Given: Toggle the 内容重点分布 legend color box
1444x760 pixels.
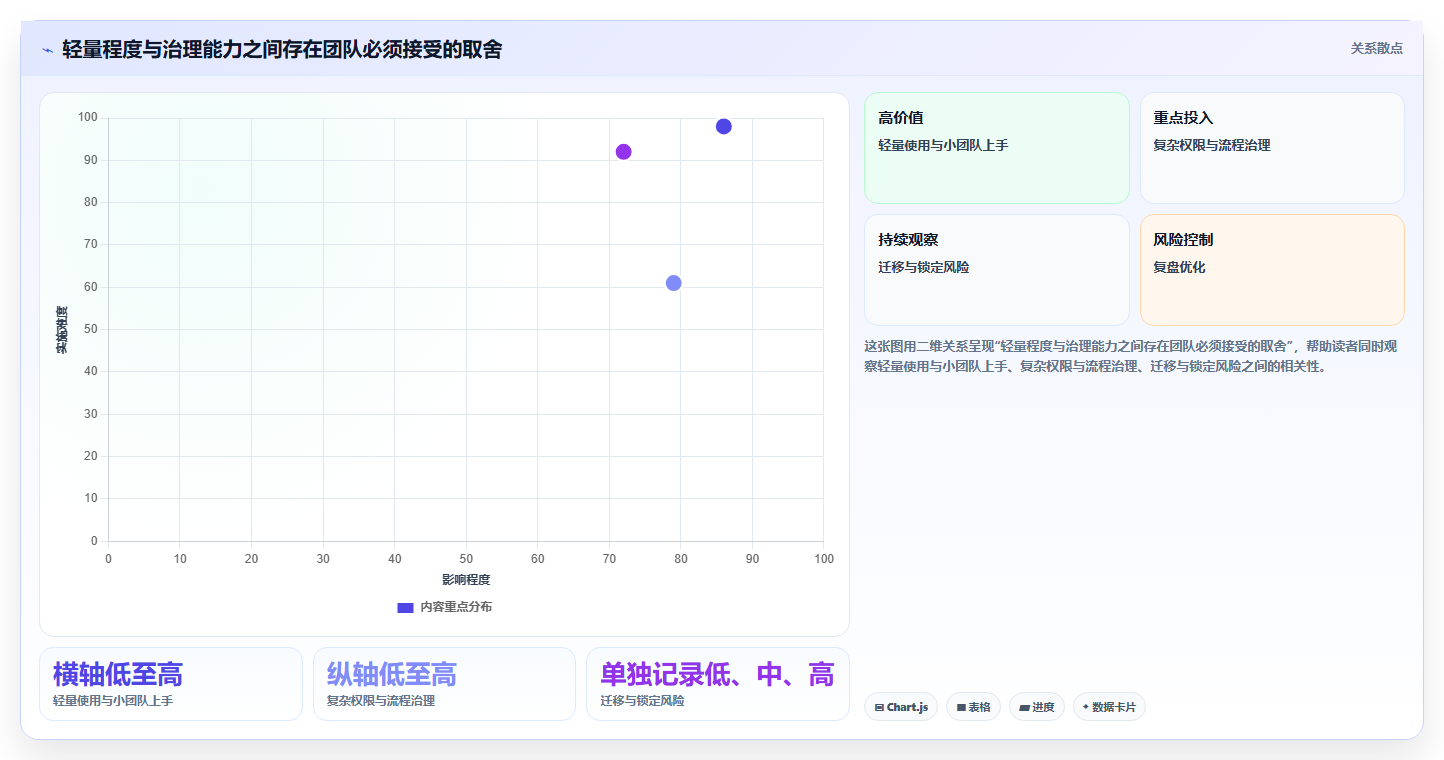Looking at the screenshot, I should coord(405,607).
